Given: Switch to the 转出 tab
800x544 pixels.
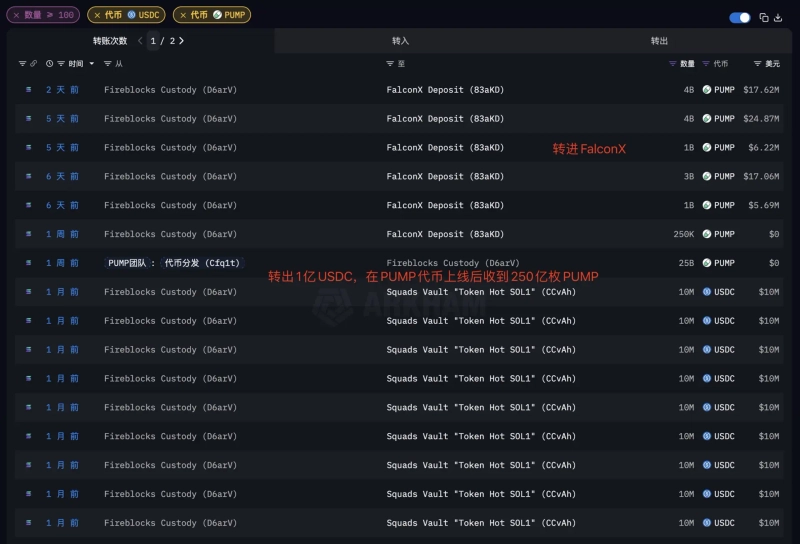Looking at the screenshot, I should 659,41.
